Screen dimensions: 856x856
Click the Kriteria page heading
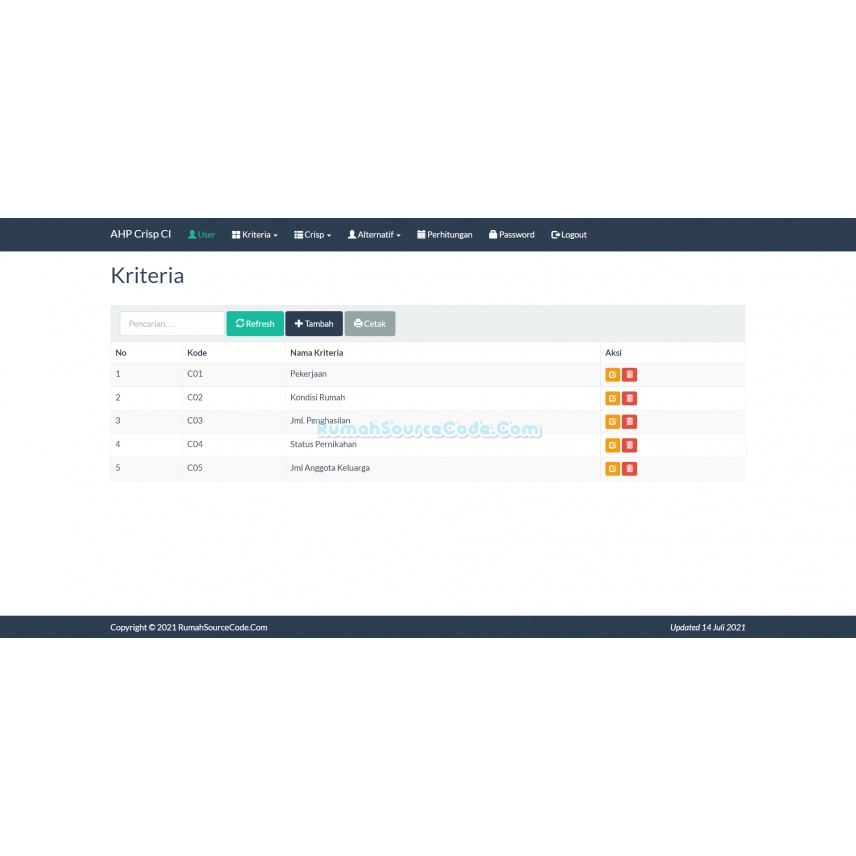point(147,276)
